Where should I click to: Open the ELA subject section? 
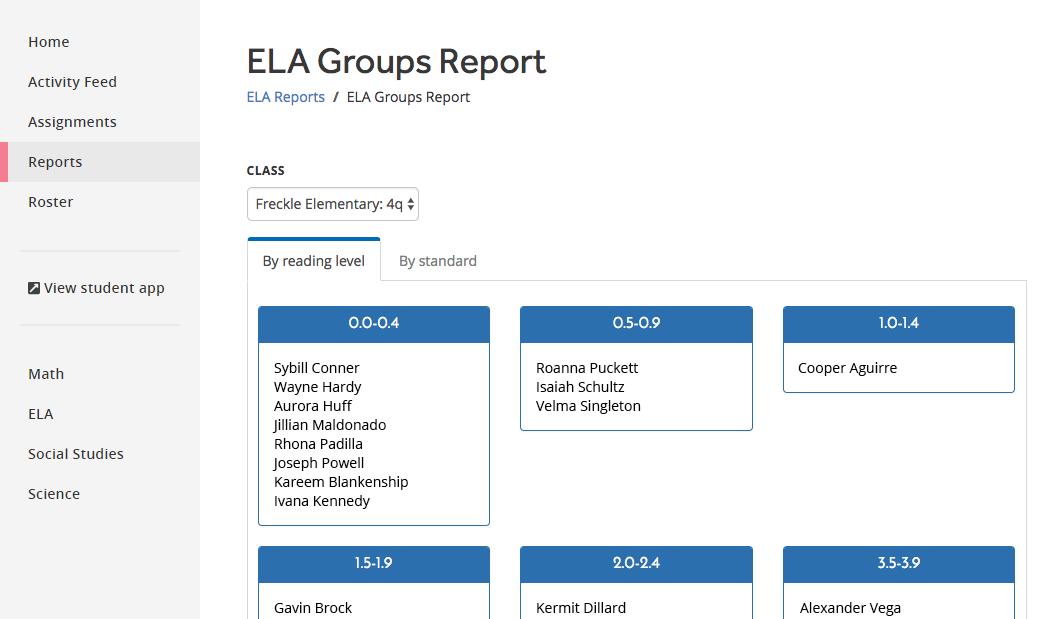(x=40, y=414)
